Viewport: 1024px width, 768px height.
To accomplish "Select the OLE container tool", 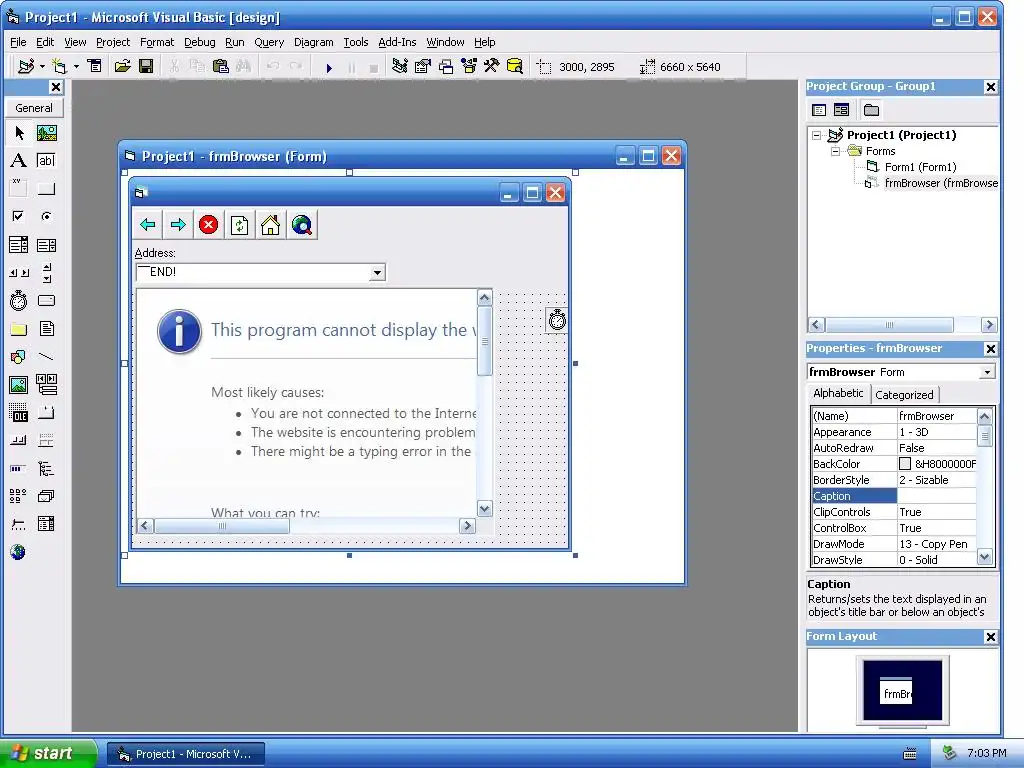I will 19,413.
